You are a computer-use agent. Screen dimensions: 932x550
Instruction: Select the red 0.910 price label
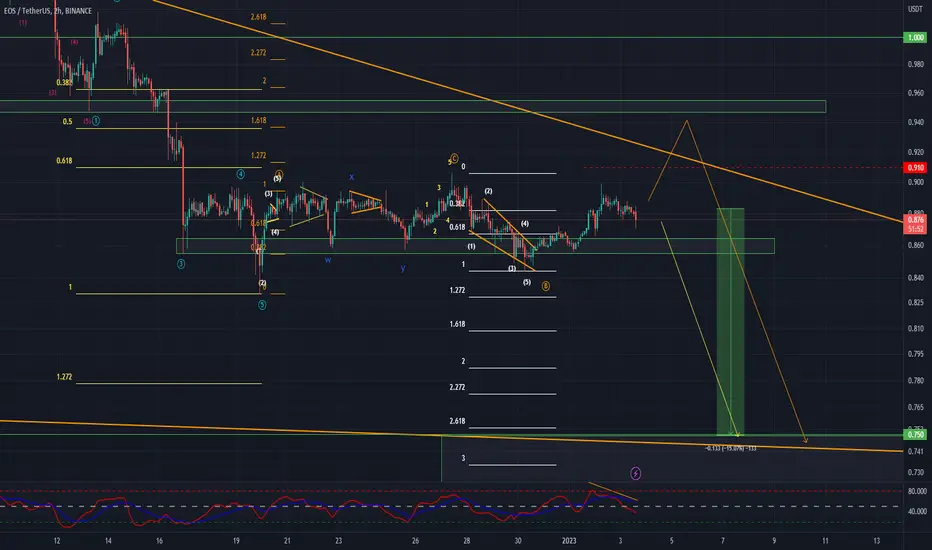[x=915, y=168]
